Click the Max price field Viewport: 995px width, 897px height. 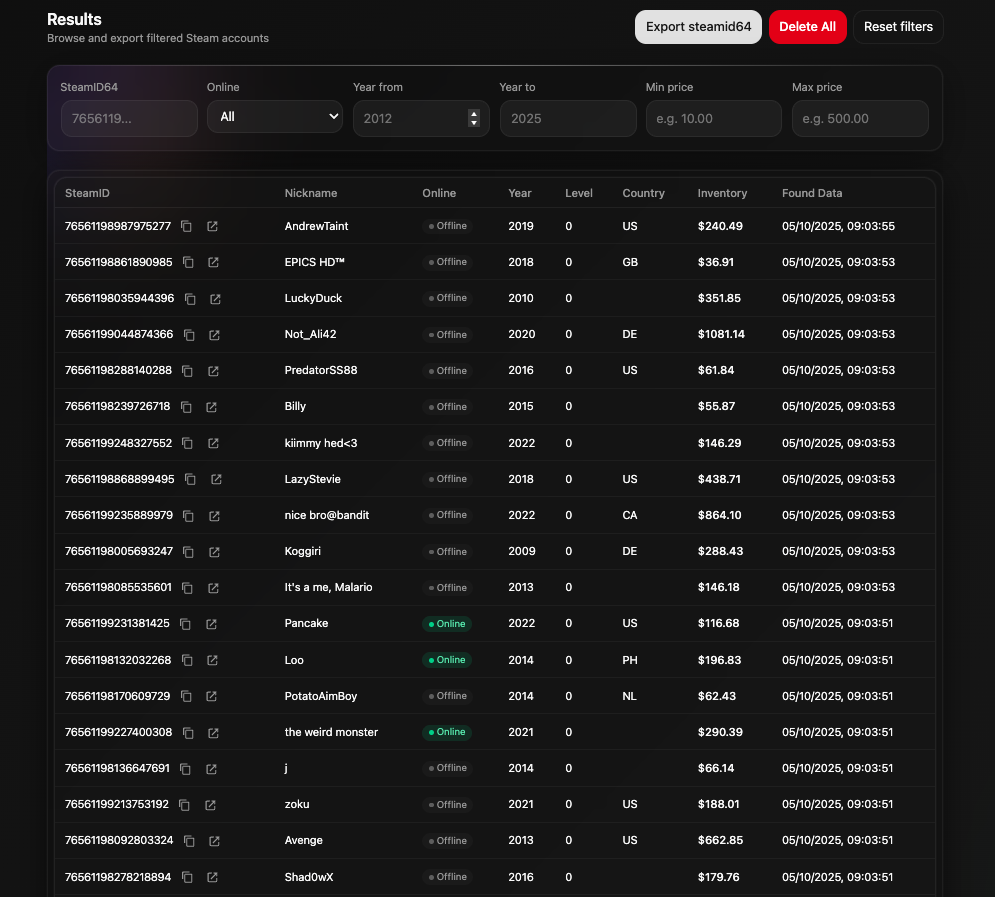[x=860, y=119]
